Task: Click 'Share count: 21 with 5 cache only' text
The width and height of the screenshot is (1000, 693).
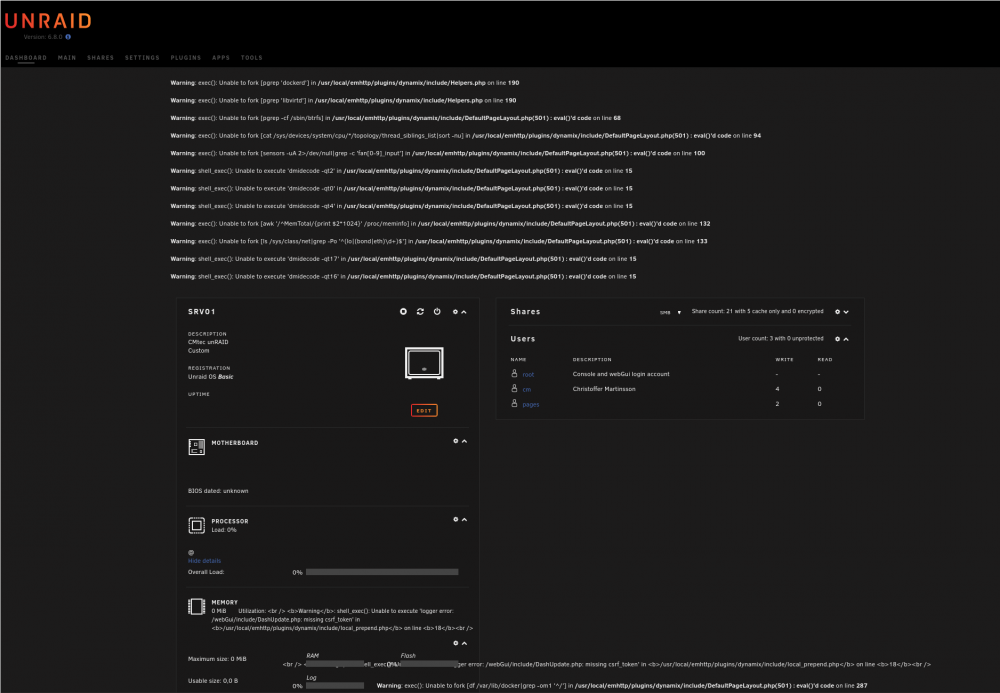Action: 758,311
